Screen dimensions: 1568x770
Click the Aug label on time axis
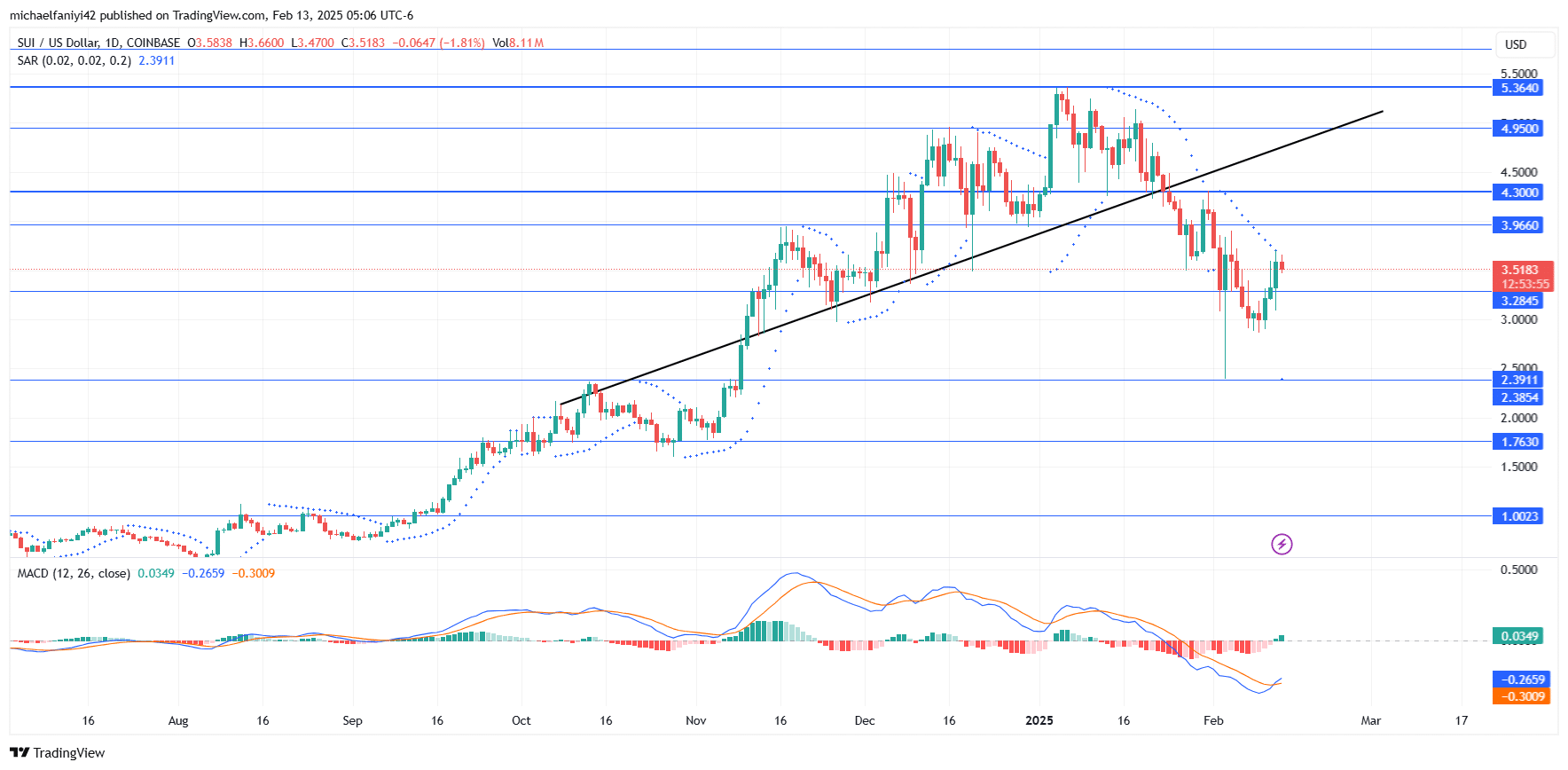(x=178, y=720)
